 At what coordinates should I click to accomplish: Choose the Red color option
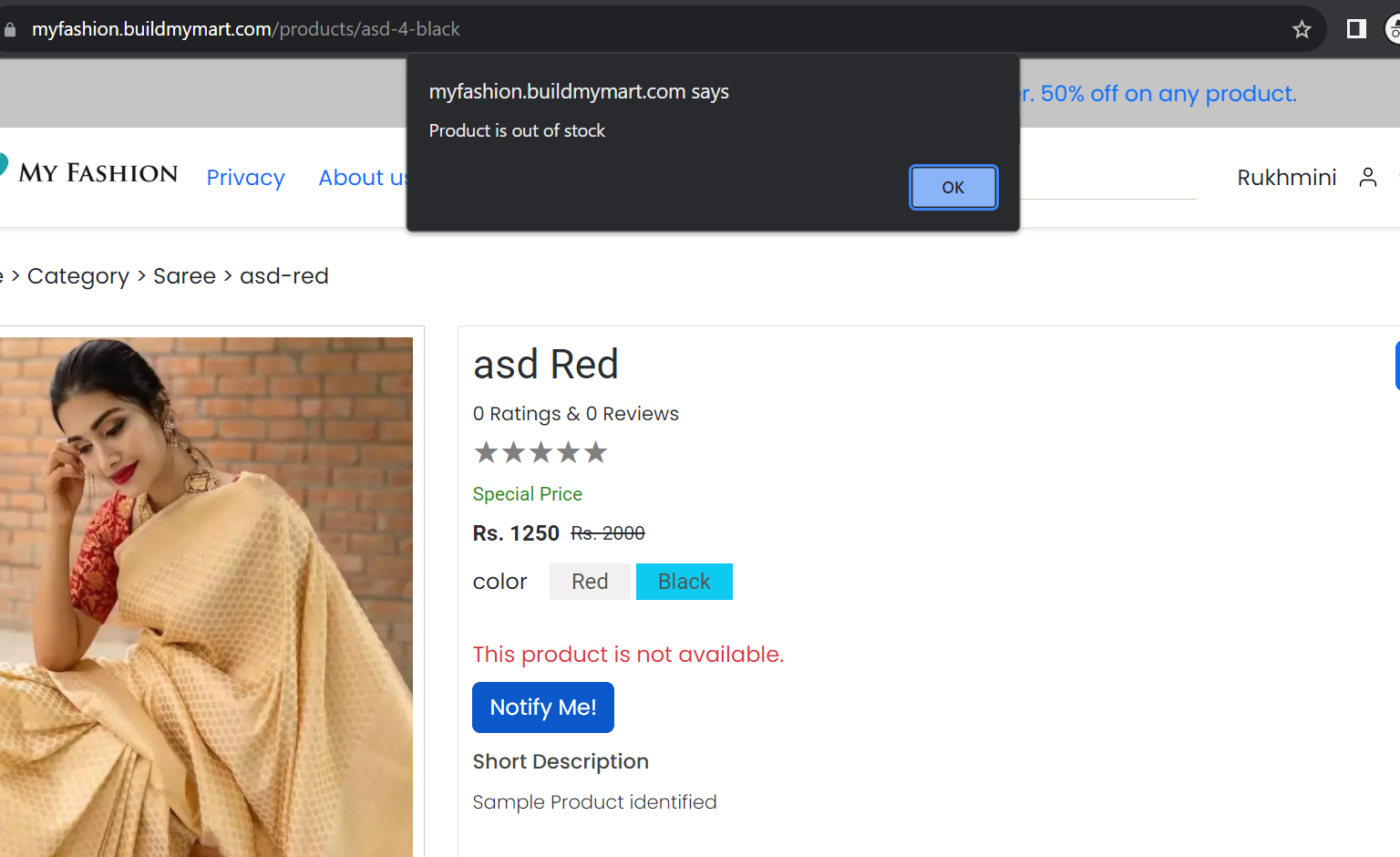(590, 582)
